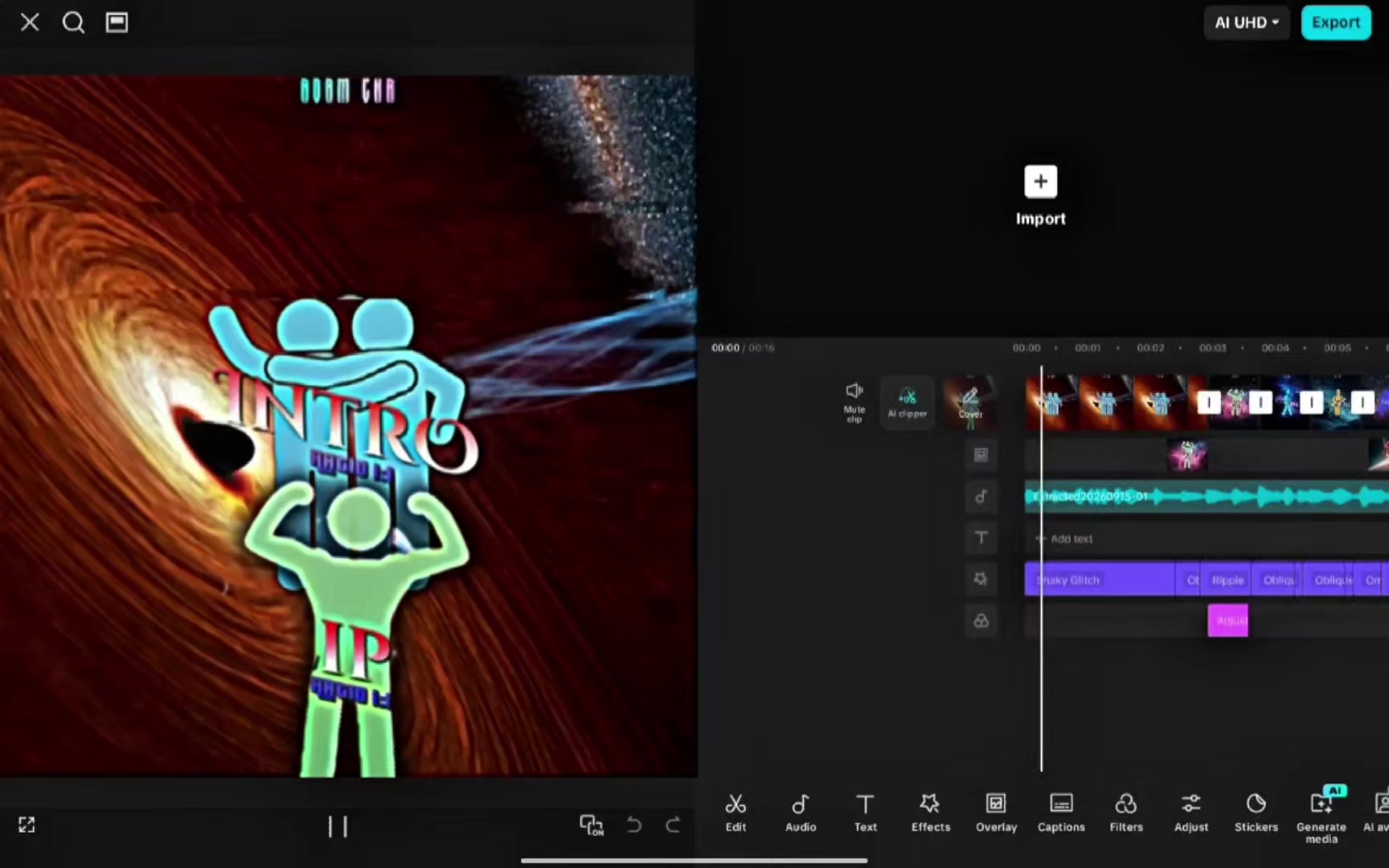The height and width of the screenshot is (868, 1389).
Task: Expand the AI UHD resolution dropdown
Action: (x=1247, y=23)
